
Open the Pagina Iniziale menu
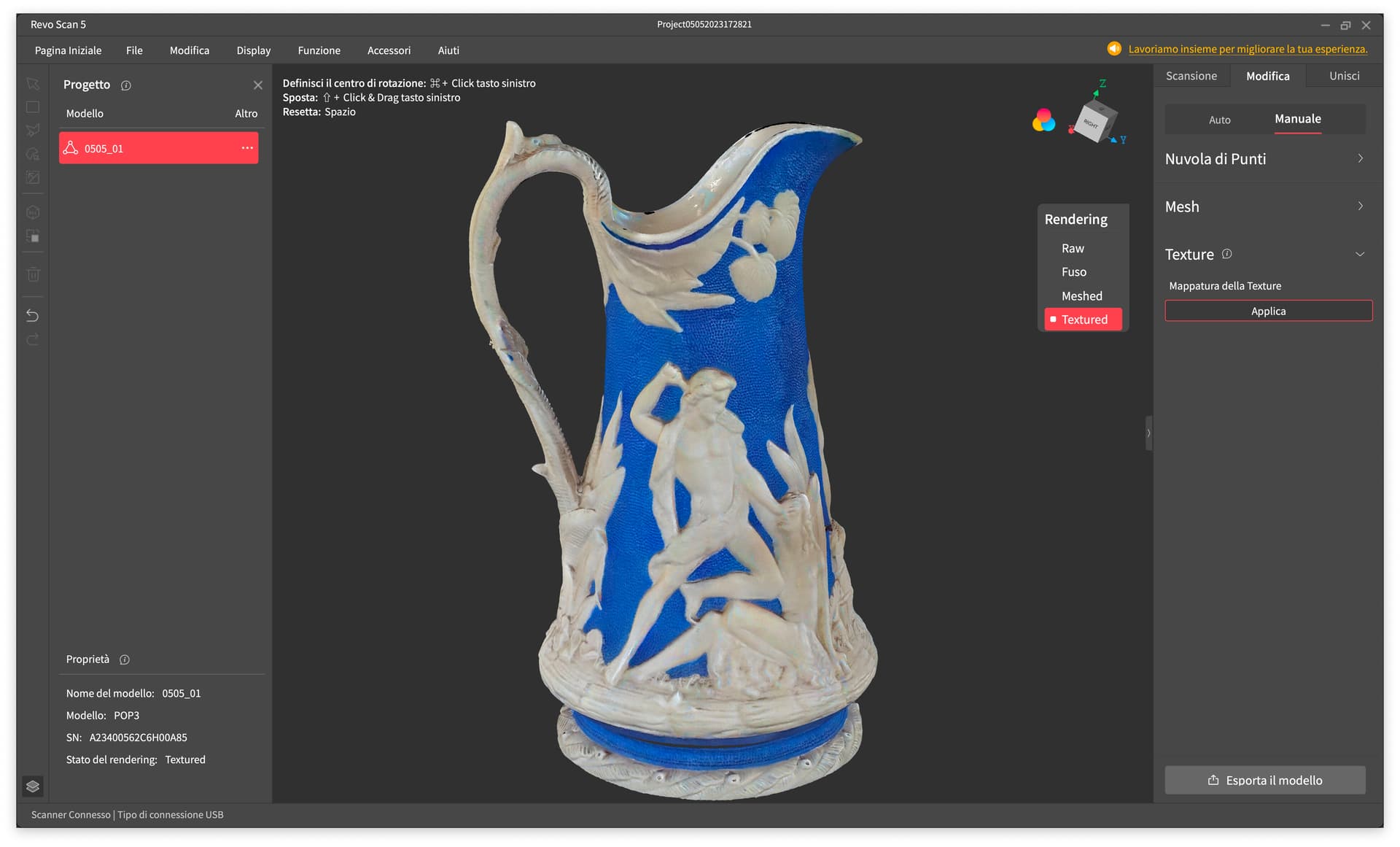[68, 50]
